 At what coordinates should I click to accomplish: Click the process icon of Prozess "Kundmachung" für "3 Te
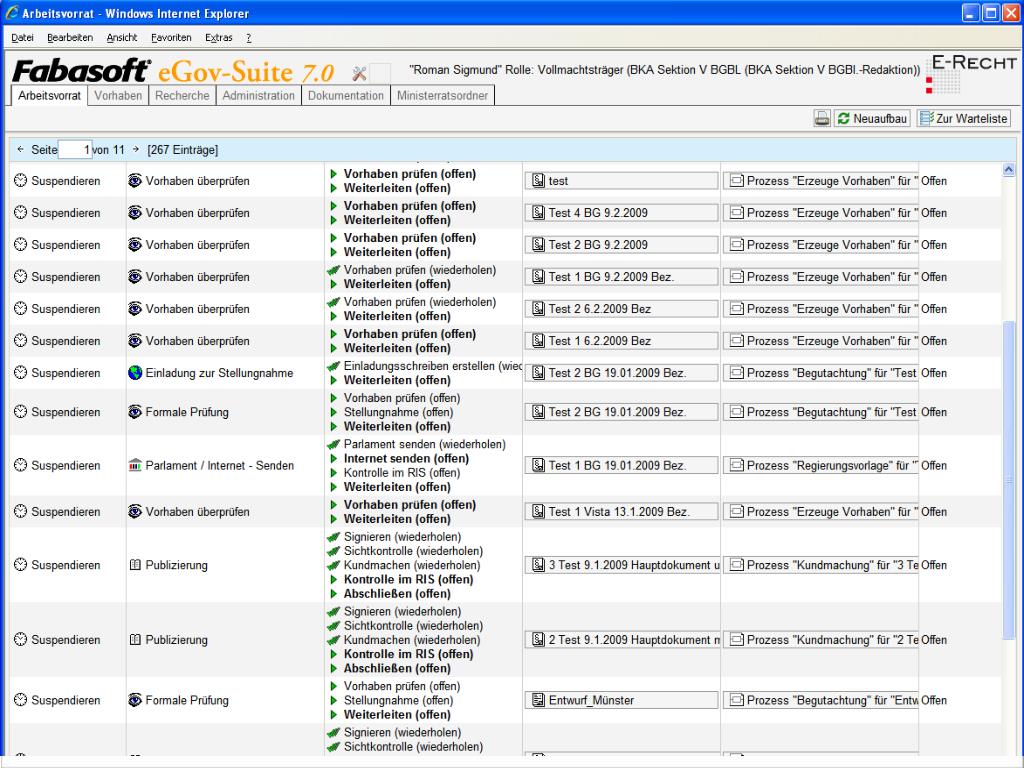(x=737, y=565)
